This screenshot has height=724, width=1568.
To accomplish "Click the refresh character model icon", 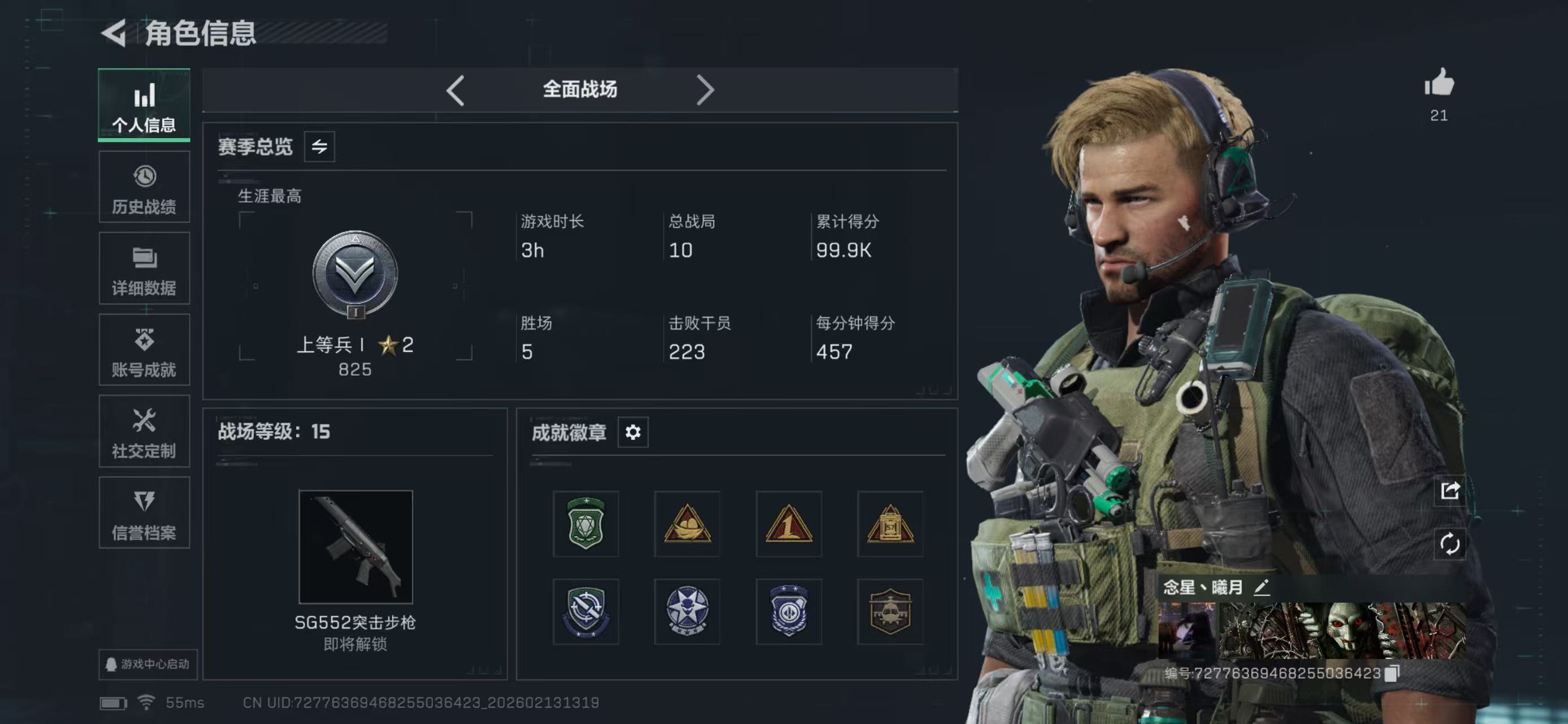I will click(1450, 543).
